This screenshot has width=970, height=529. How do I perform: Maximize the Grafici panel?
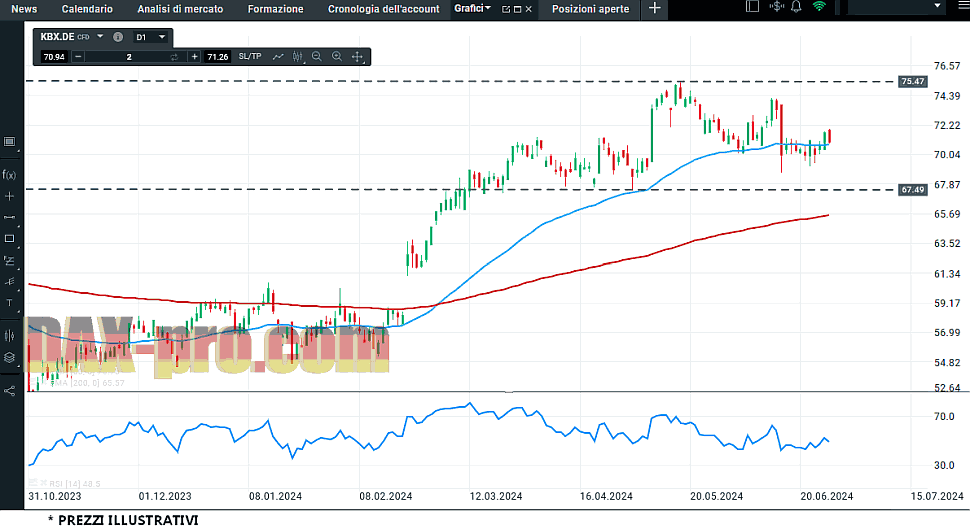[518, 9]
